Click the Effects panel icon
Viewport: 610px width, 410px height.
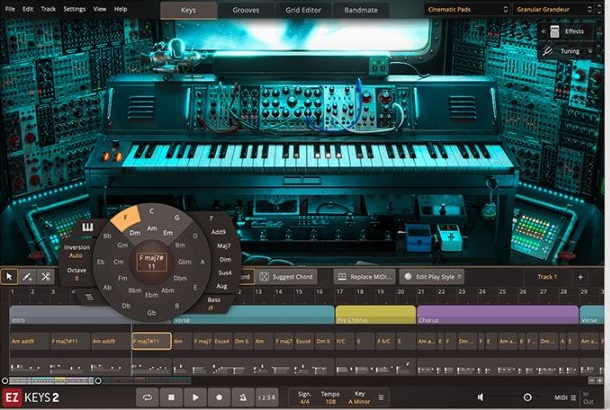(555, 32)
